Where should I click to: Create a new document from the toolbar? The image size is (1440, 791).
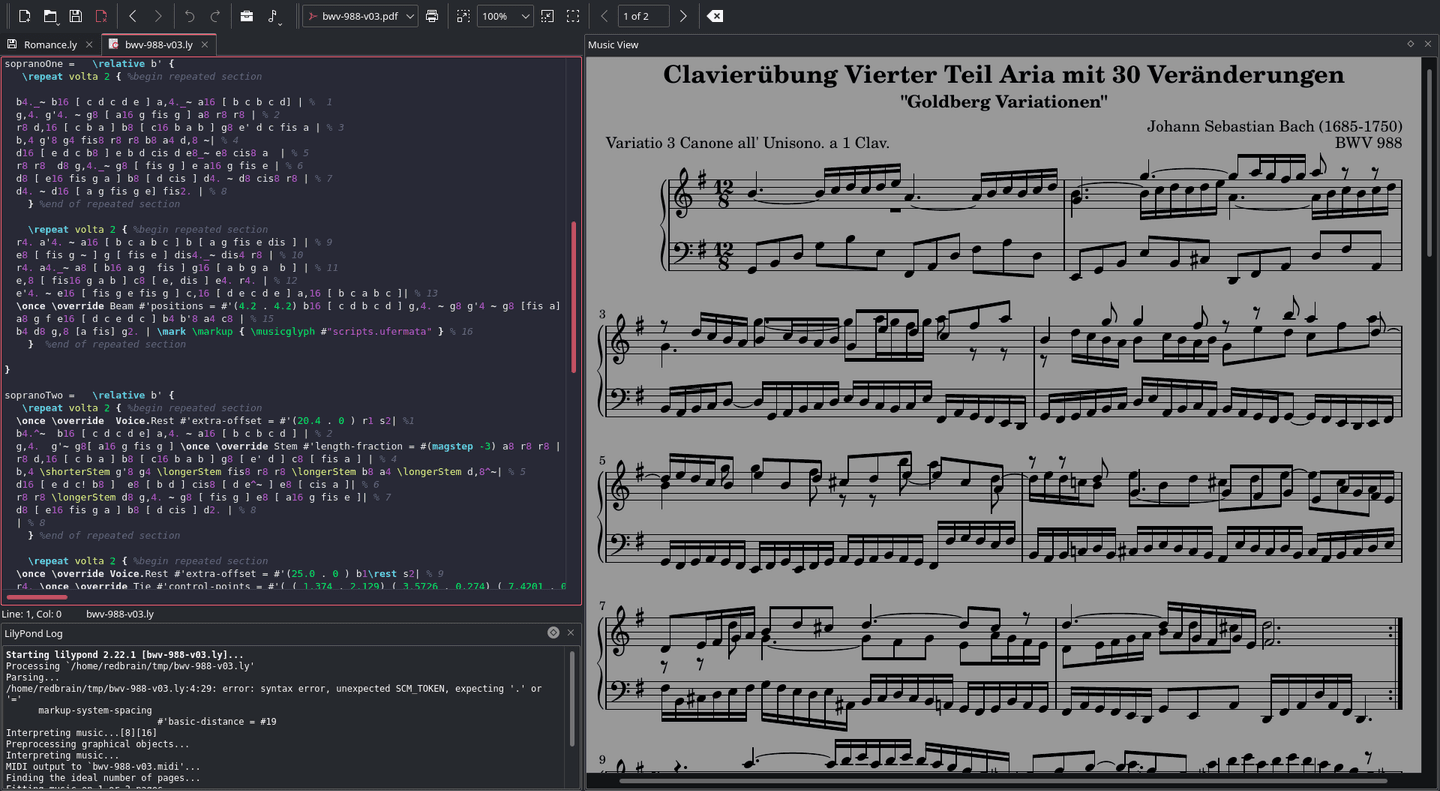tap(25, 16)
